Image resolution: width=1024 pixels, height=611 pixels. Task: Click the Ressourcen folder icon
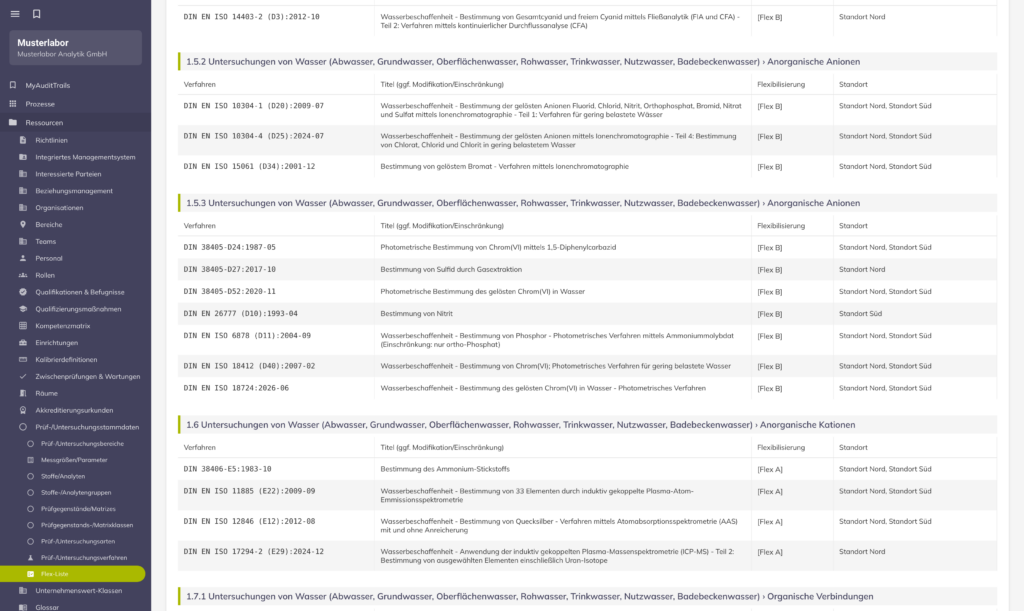(x=12, y=122)
